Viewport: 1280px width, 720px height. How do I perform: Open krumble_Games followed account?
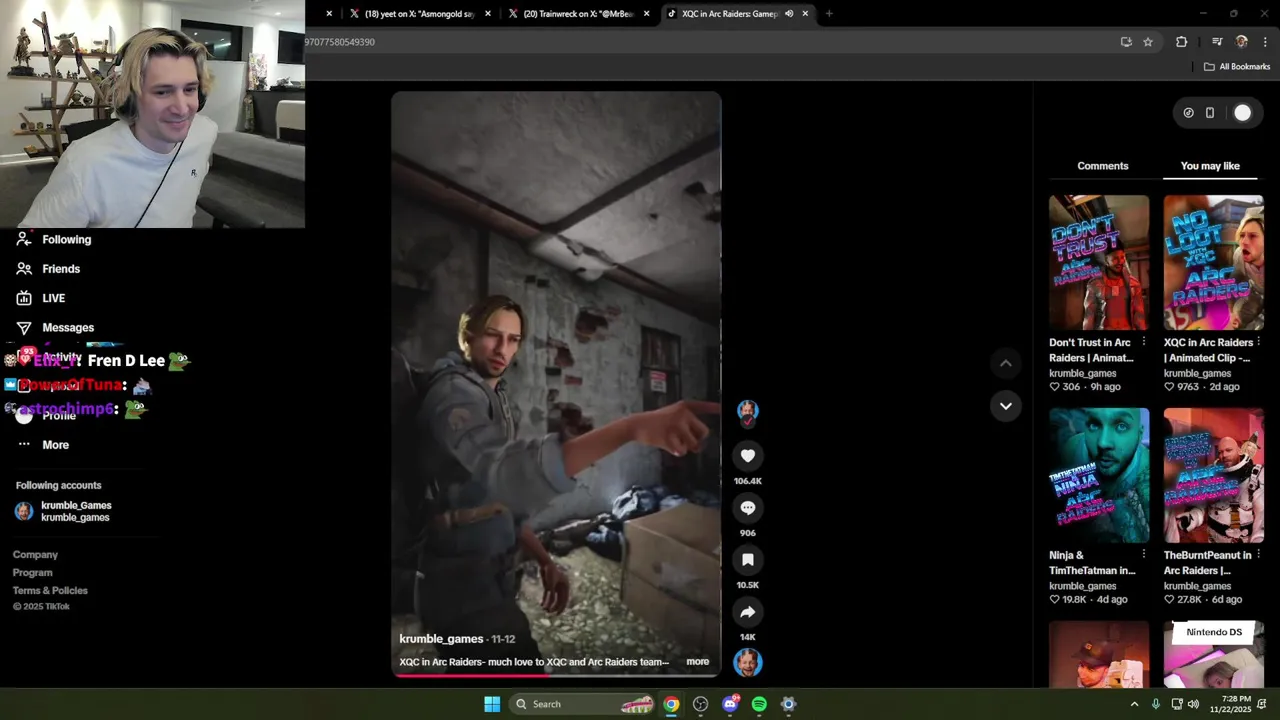(x=64, y=511)
